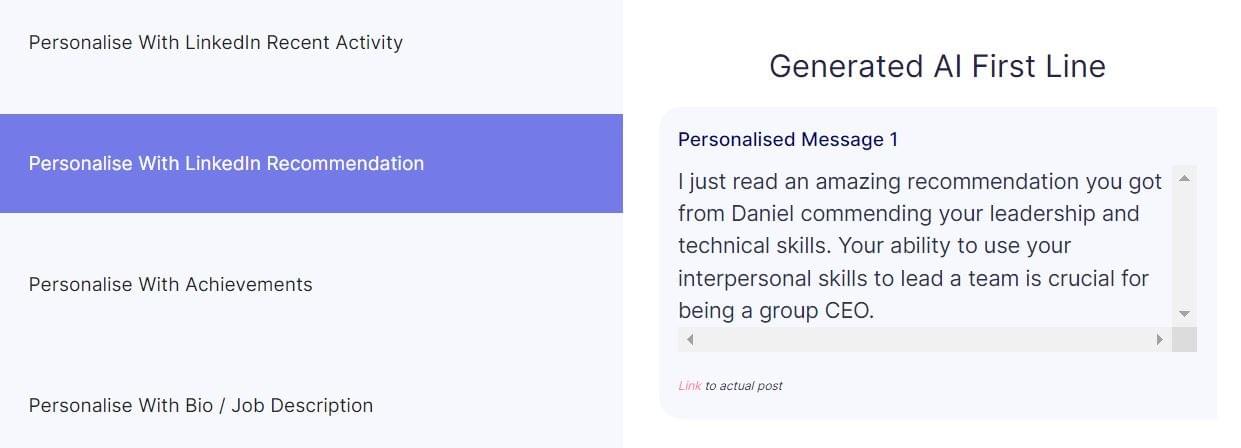Screen dimensions: 1241x448
Task: Open the pink Link to actual post
Action: (x=689, y=386)
